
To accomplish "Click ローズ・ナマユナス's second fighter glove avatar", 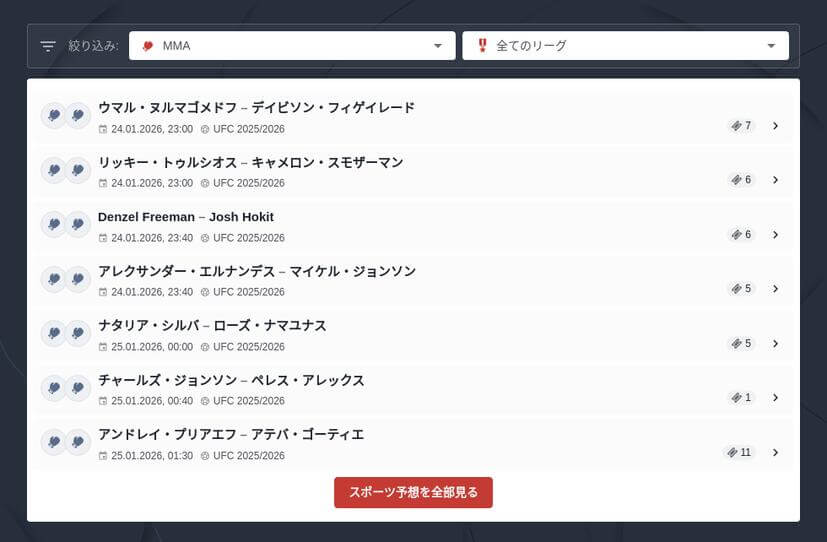I will pyautogui.click(x=78, y=333).
